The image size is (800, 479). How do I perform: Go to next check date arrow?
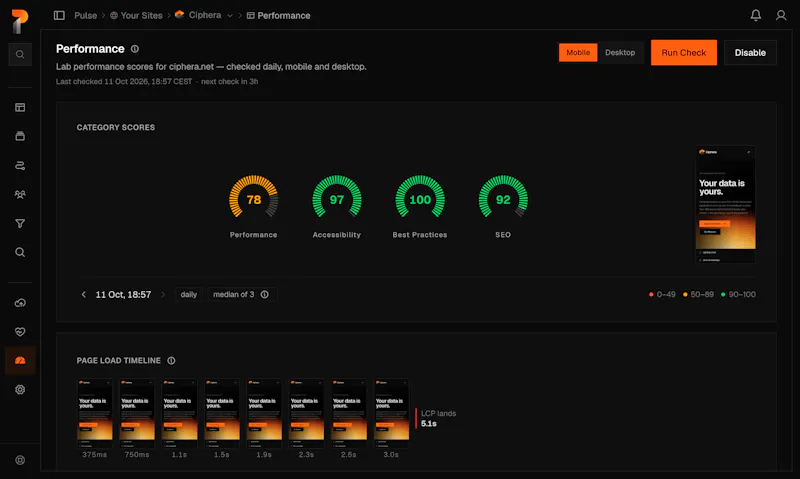point(163,294)
